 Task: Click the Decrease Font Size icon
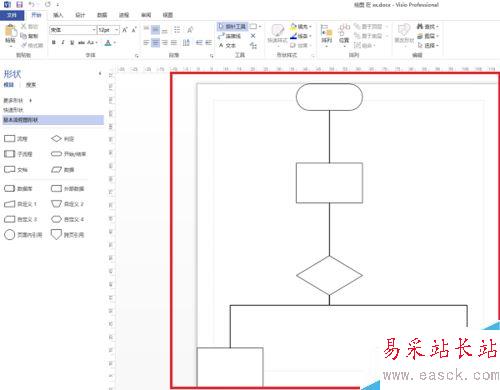pos(134,30)
